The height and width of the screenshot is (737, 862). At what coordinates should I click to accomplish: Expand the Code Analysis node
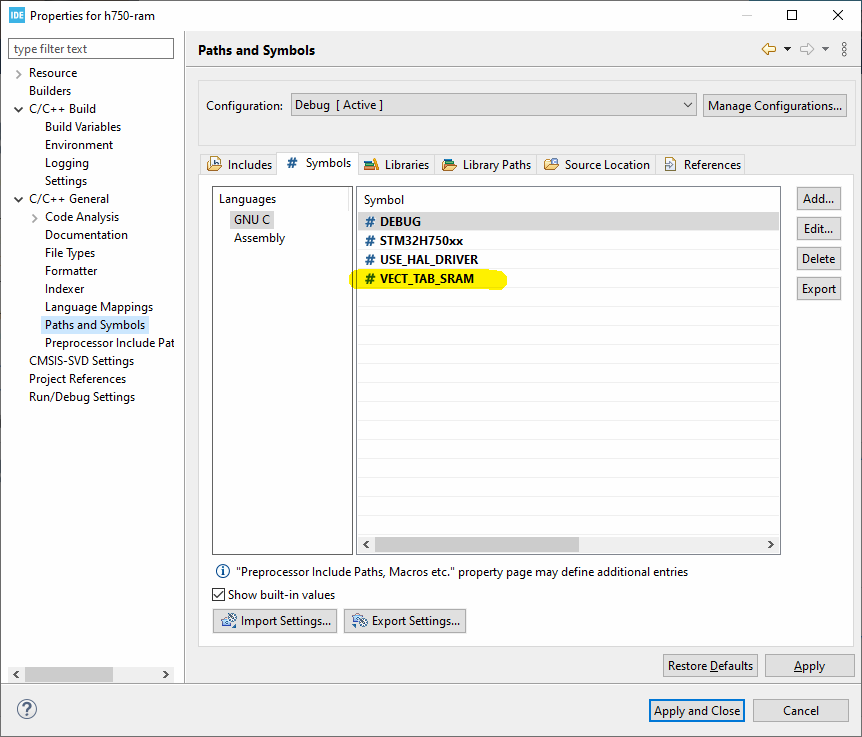point(34,218)
